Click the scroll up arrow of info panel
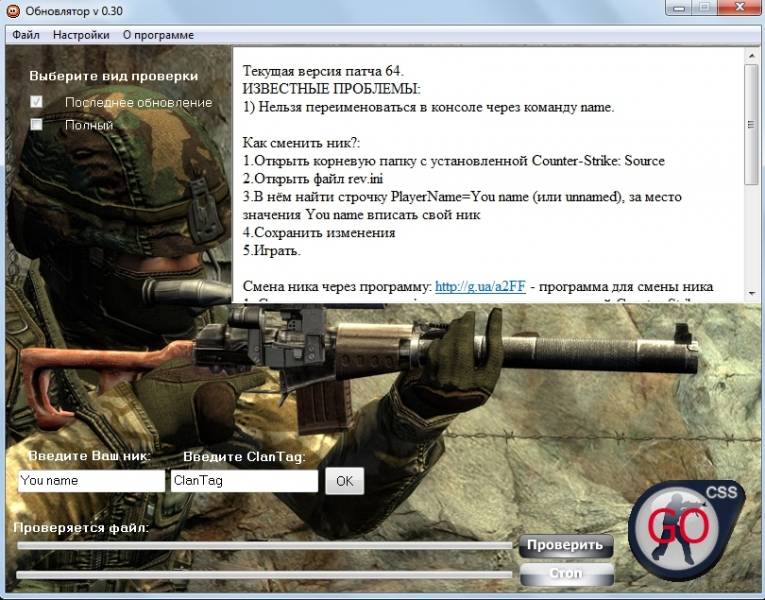The width and height of the screenshot is (765, 600). click(751, 56)
